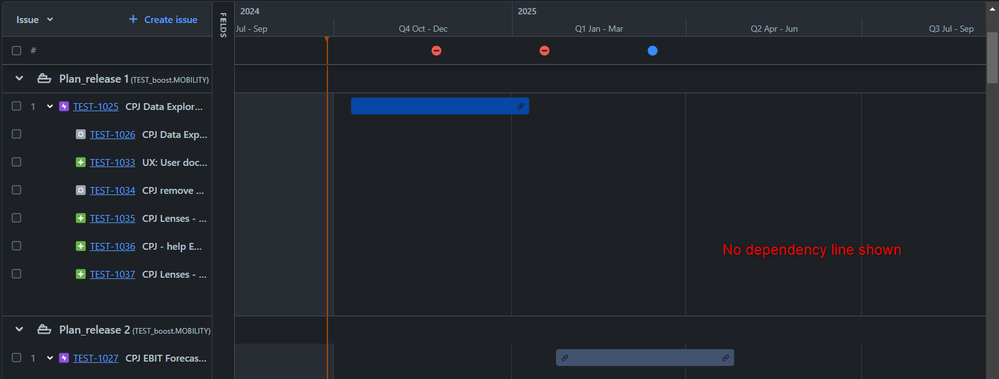Tick the checkbox for TEST-1026
999x379 pixels.
click(17, 134)
